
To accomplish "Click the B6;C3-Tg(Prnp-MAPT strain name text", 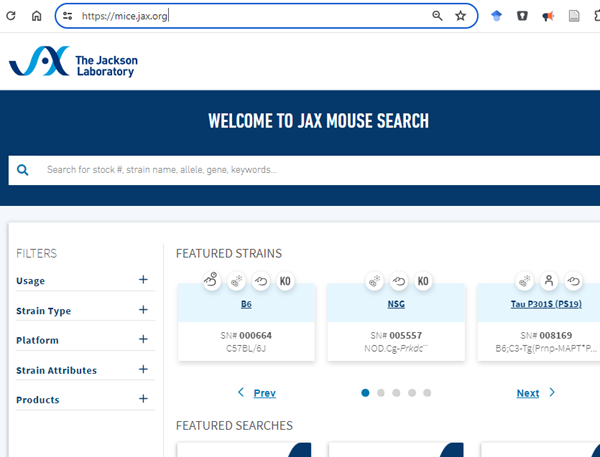I will tap(546, 348).
